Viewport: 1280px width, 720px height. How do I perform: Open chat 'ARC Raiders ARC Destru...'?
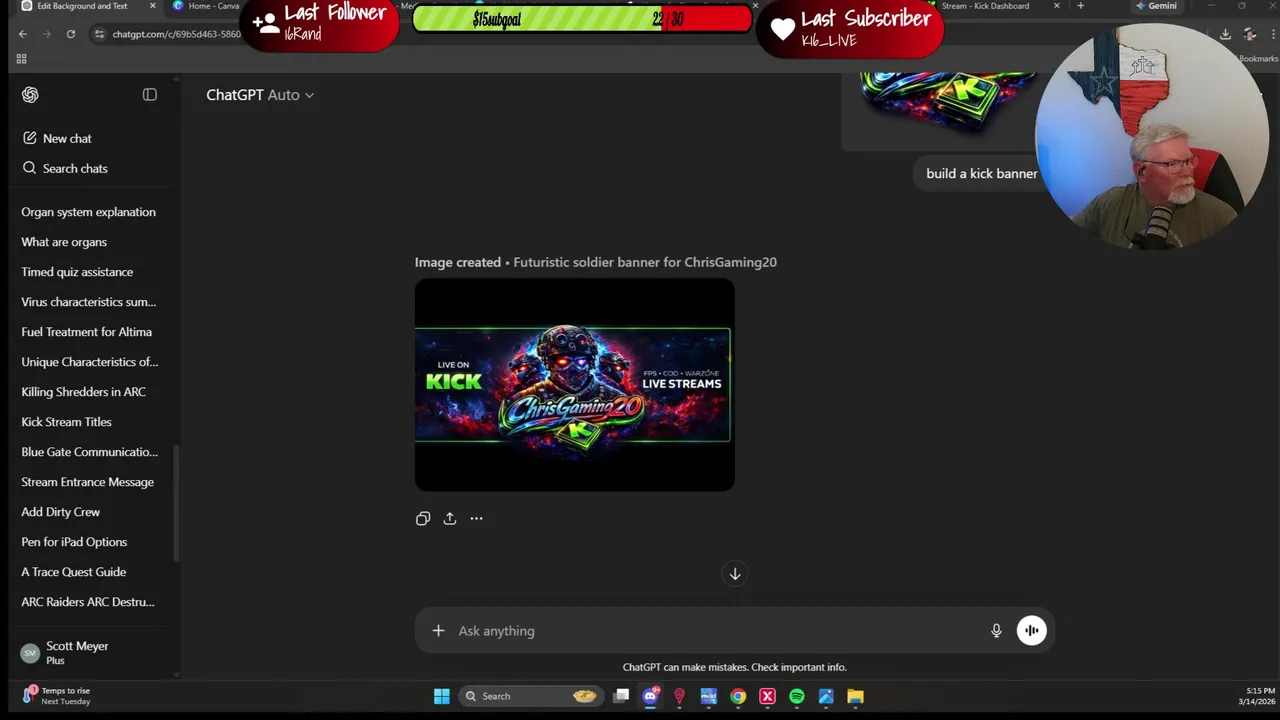point(88,602)
